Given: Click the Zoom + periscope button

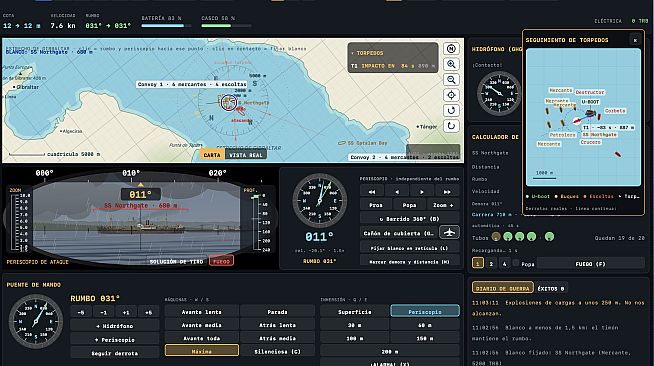Looking at the screenshot, I should coord(443,205).
